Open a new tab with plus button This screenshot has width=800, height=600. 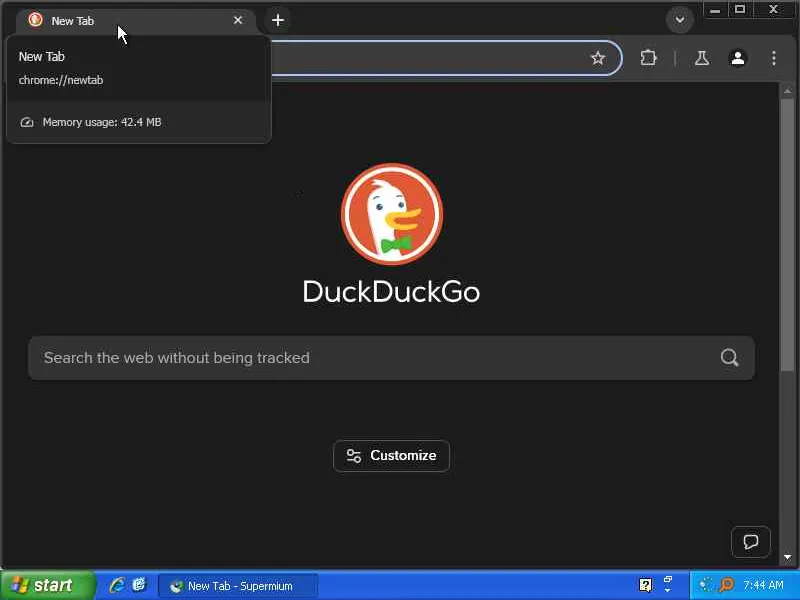click(x=278, y=20)
